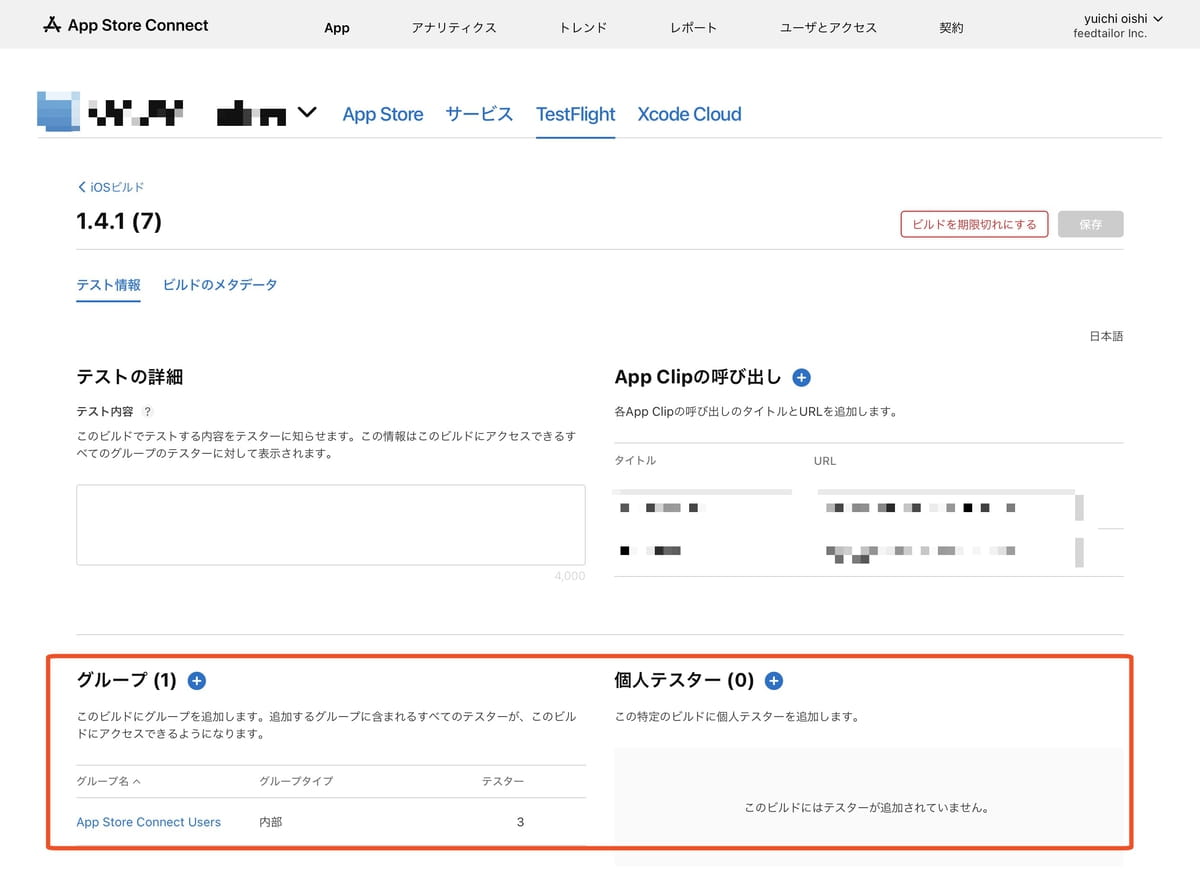
Task: Open the App menu item
Action: point(337,28)
